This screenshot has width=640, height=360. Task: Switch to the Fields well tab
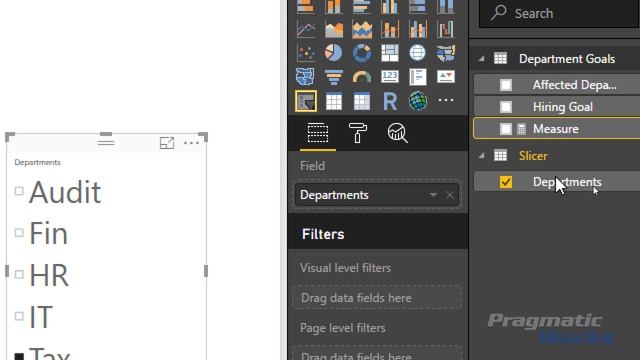coord(318,133)
